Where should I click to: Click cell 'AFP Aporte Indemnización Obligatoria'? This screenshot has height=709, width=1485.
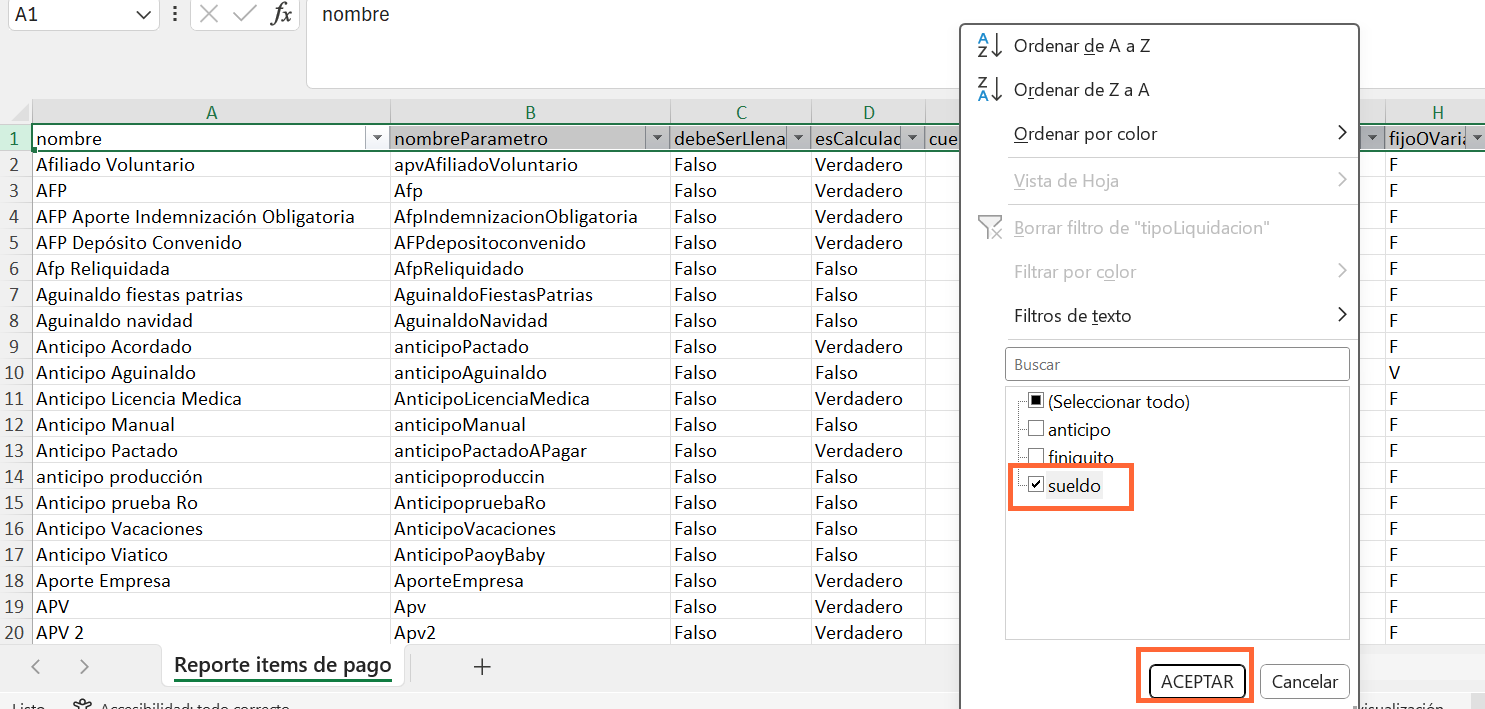click(211, 216)
